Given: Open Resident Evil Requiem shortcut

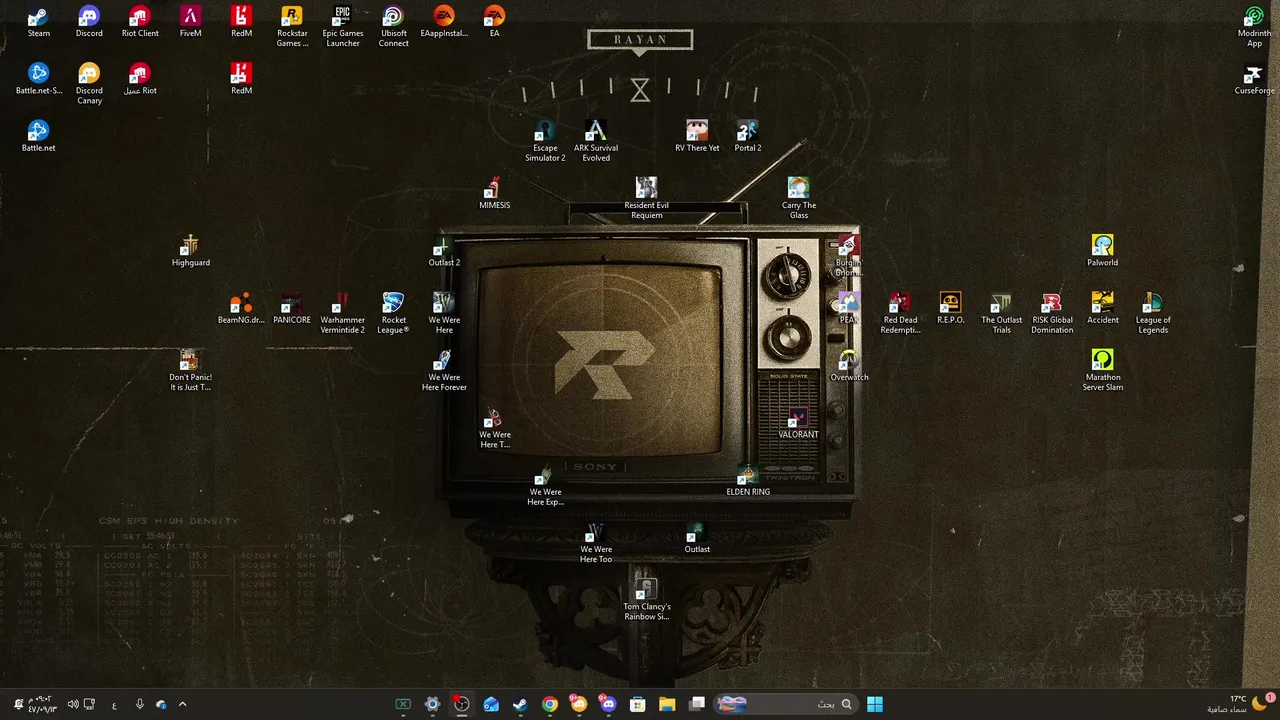Looking at the screenshot, I should coord(646,198).
